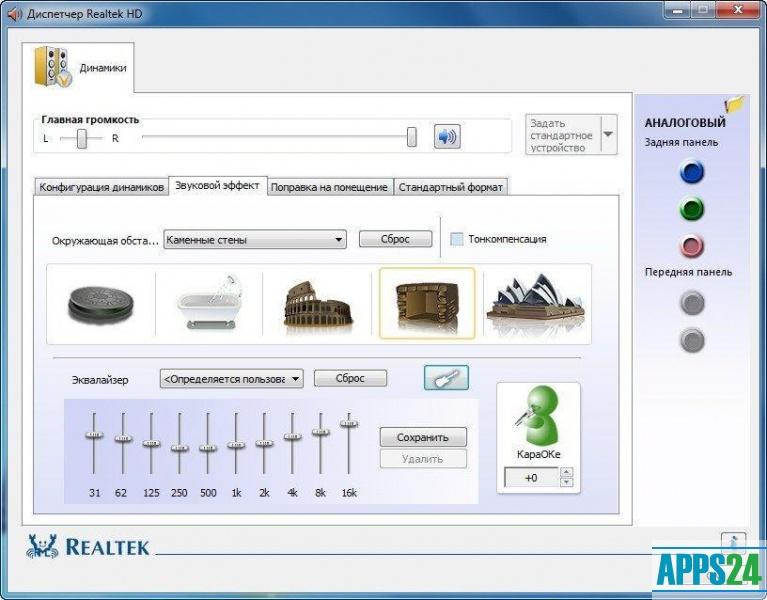Click Сброс next to environment dropdown

(x=395, y=239)
